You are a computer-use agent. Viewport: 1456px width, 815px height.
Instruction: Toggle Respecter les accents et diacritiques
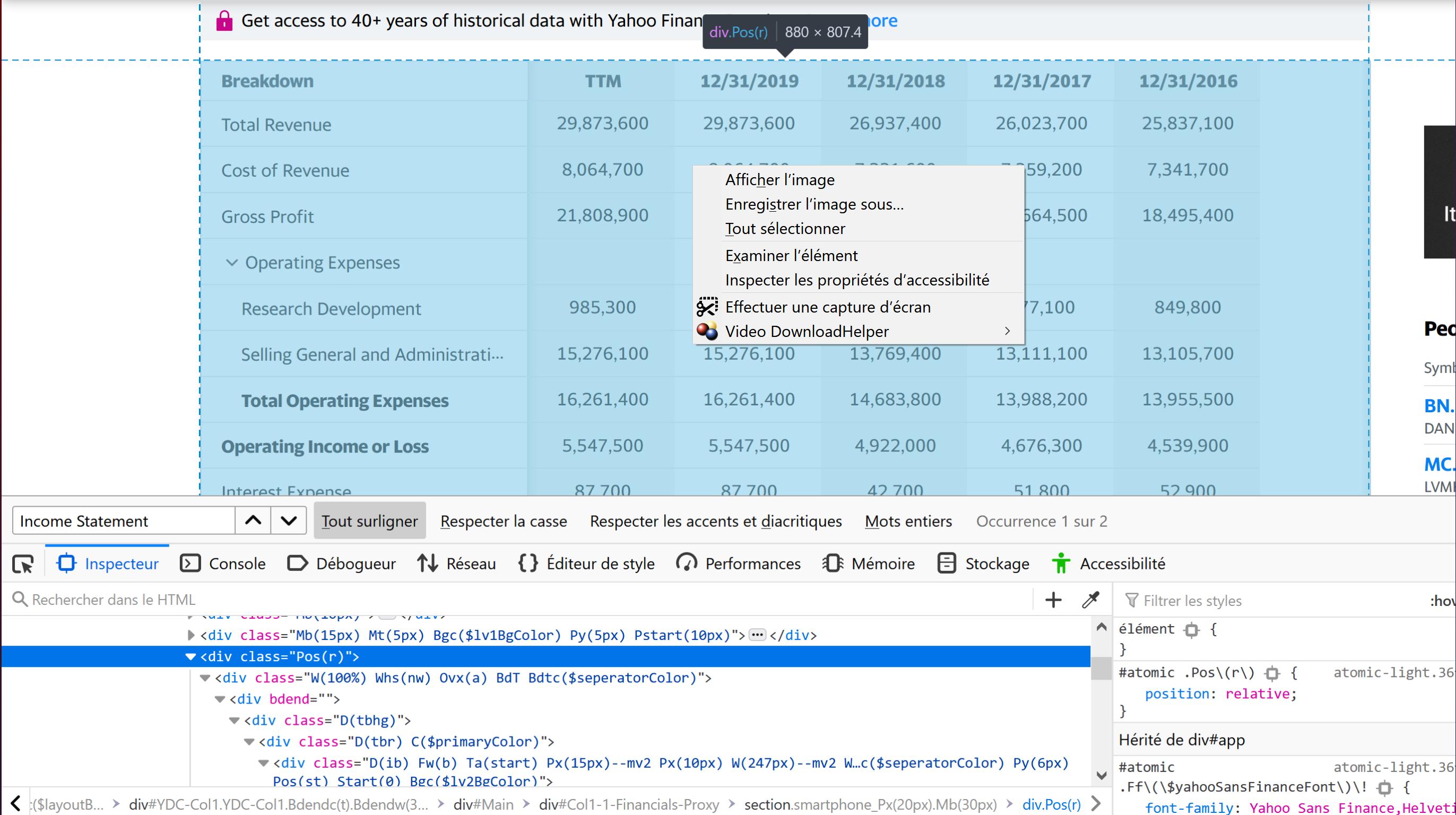click(x=716, y=521)
